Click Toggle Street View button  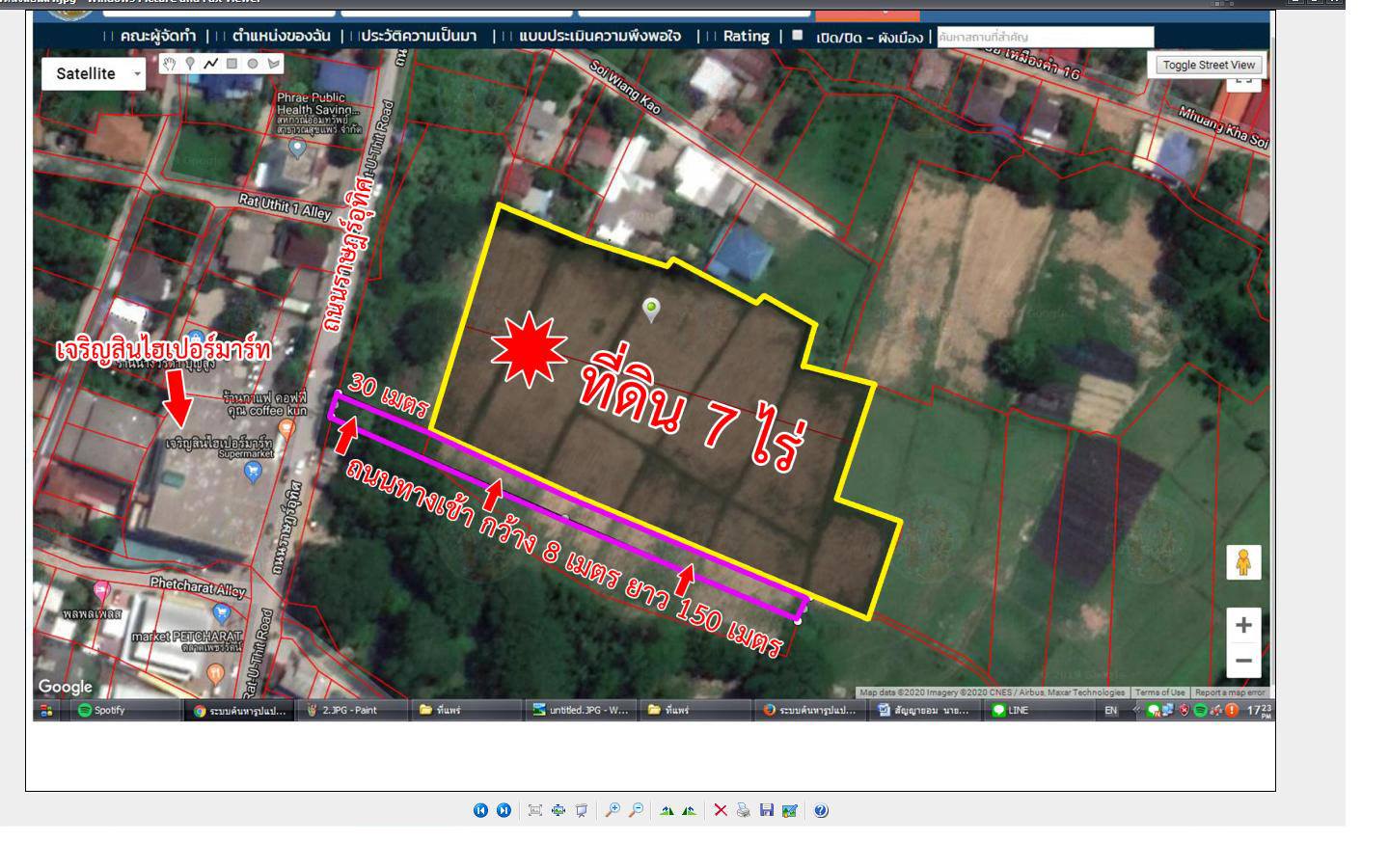(x=1209, y=65)
